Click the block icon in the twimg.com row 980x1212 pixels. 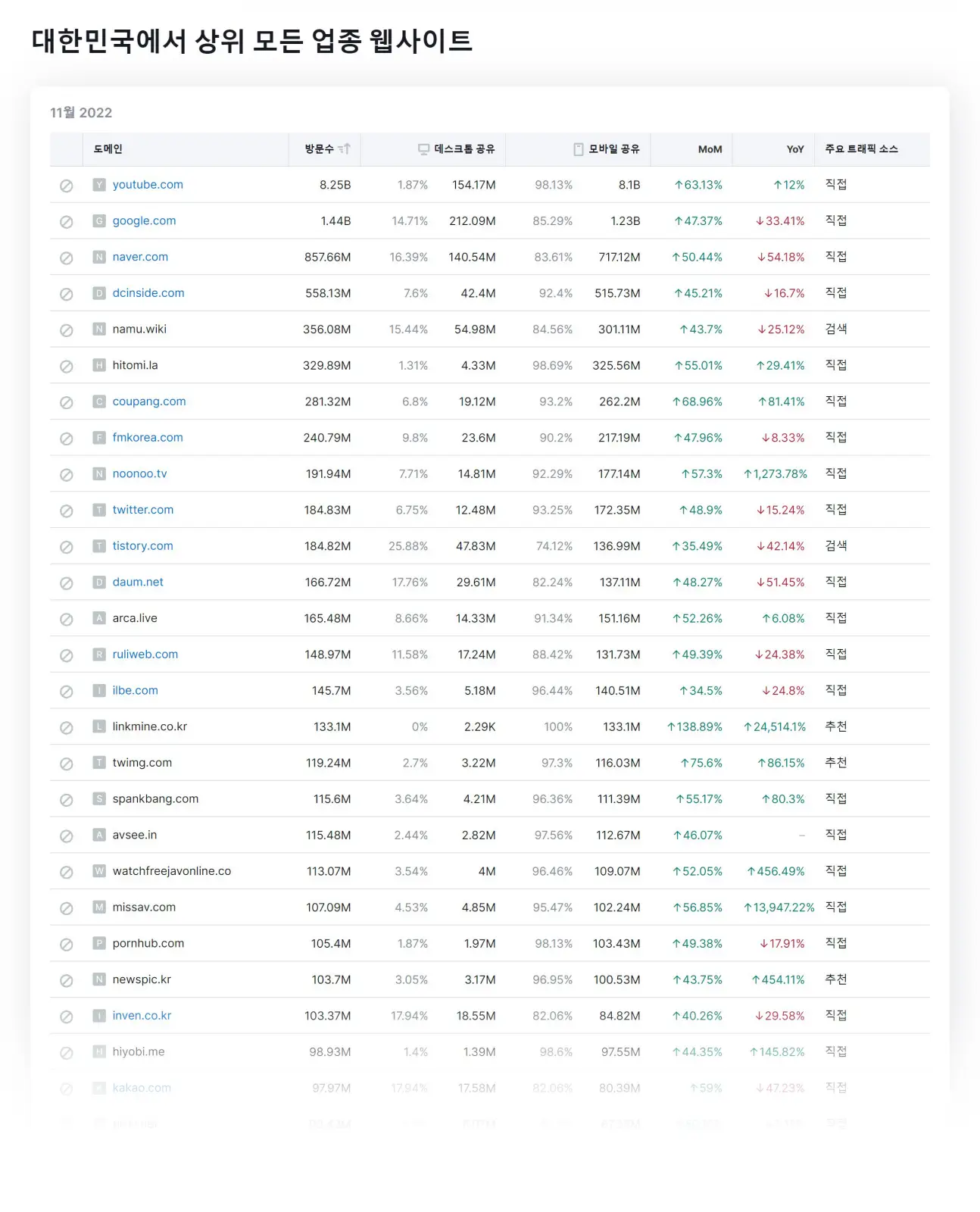pos(67,764)
